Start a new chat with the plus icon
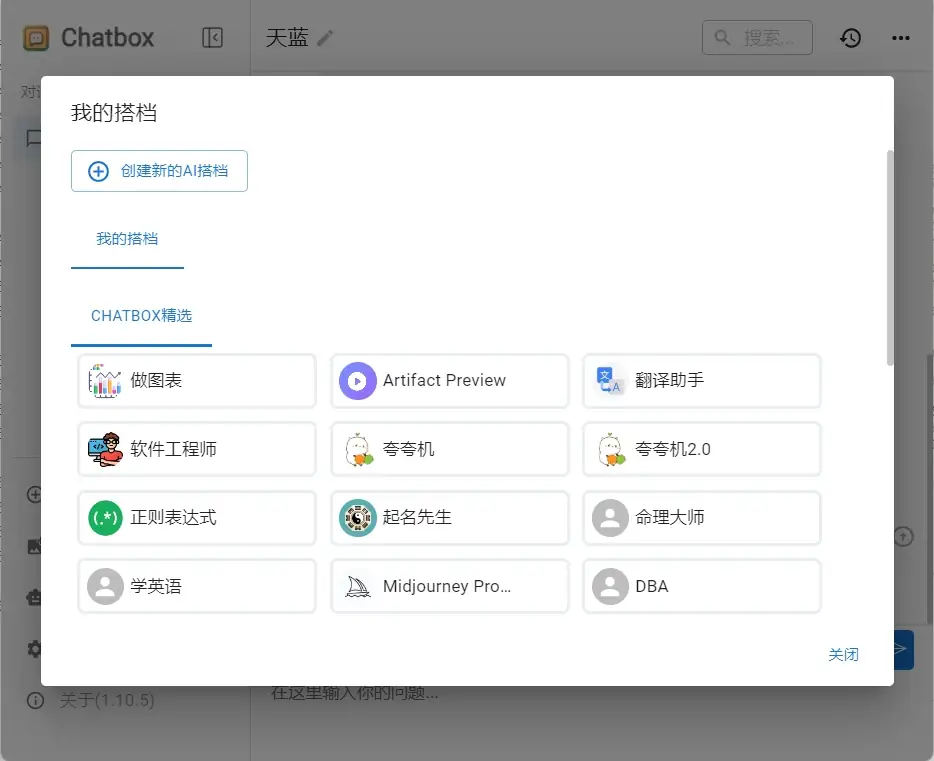 pos(35,494)
